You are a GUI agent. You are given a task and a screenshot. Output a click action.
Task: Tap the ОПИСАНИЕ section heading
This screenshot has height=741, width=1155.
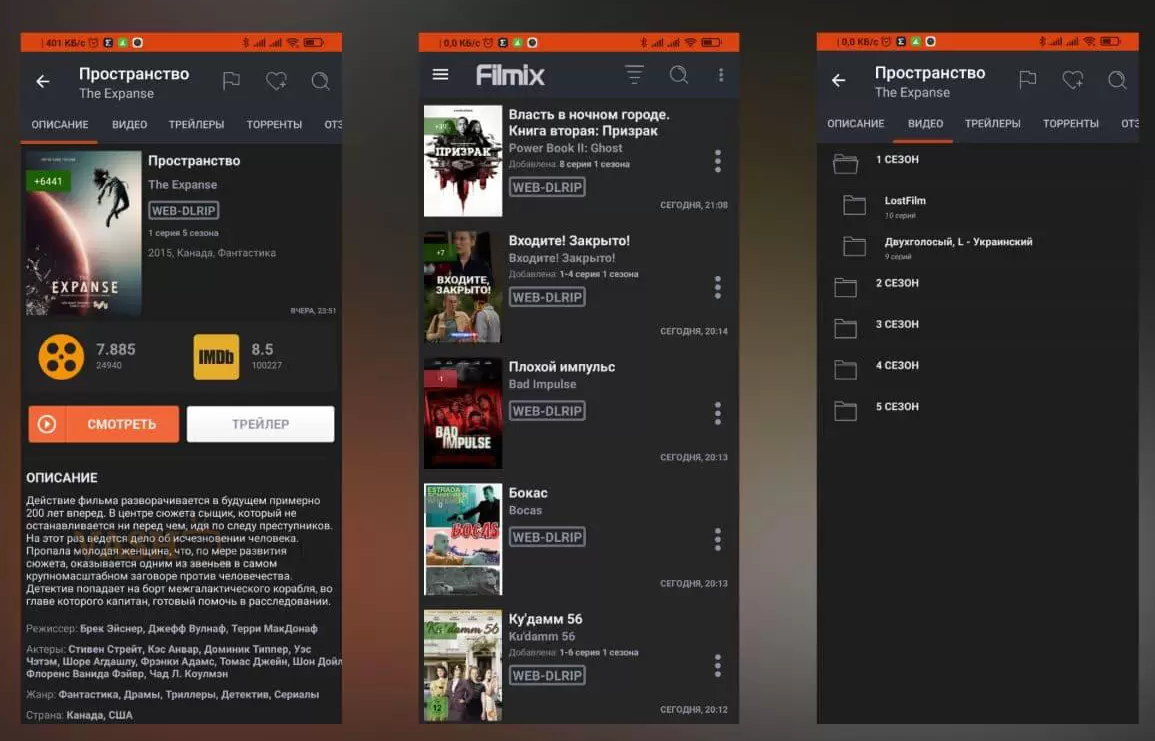(x=62, y=477)
